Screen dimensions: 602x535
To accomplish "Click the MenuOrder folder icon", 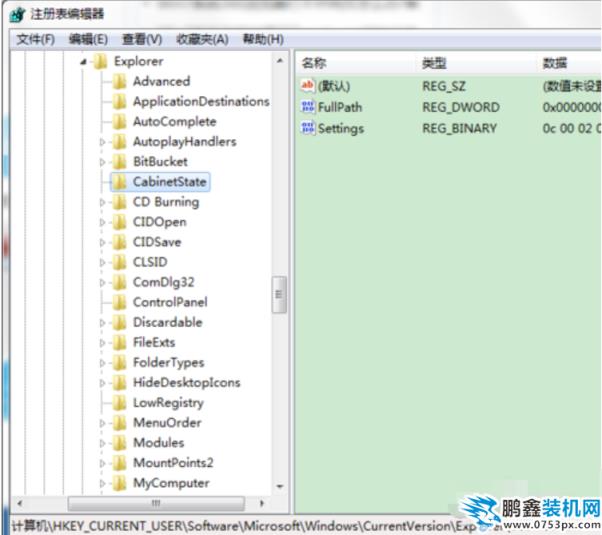I will click(120, 423).
